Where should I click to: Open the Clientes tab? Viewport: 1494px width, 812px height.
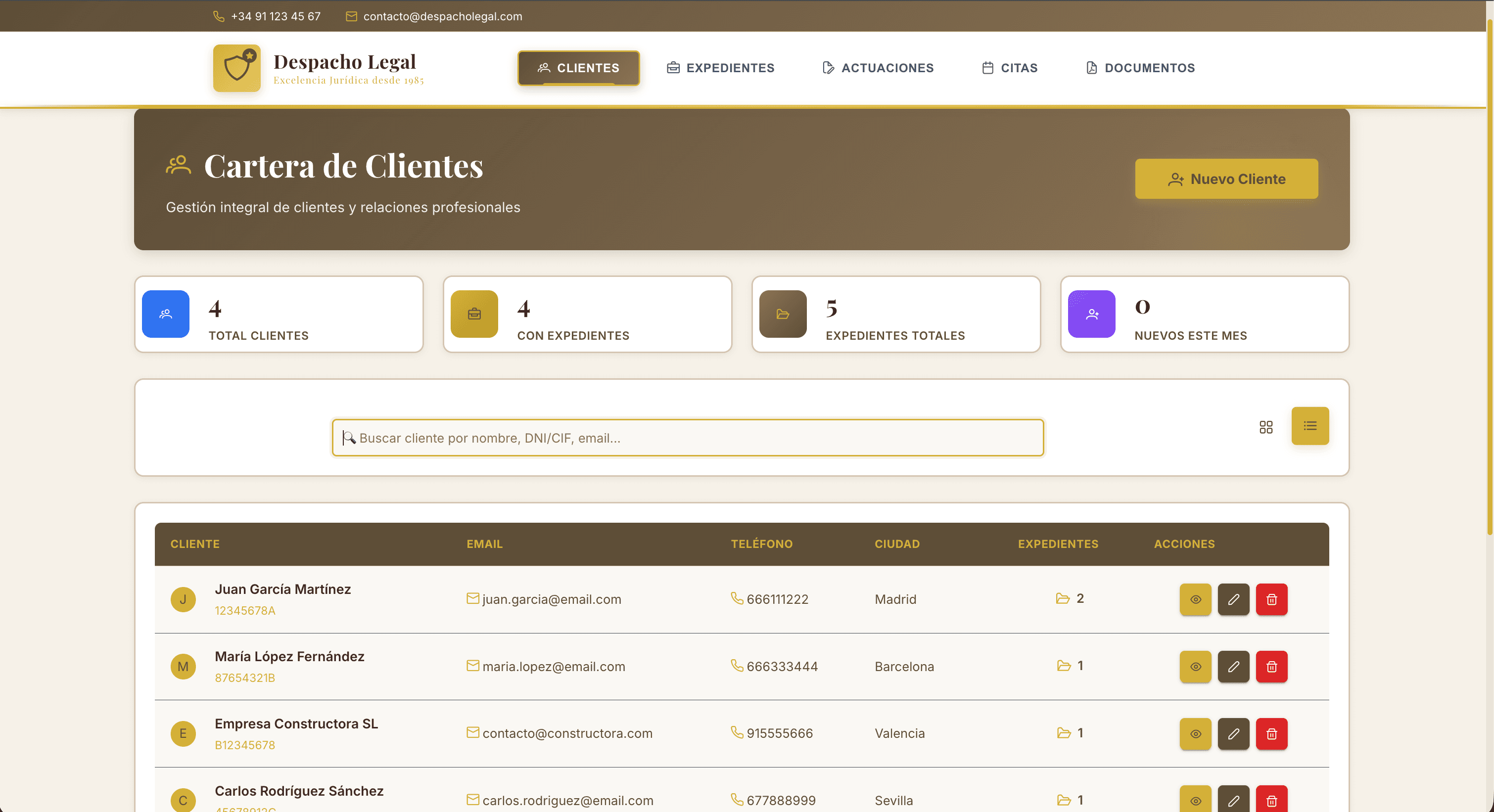578,68
